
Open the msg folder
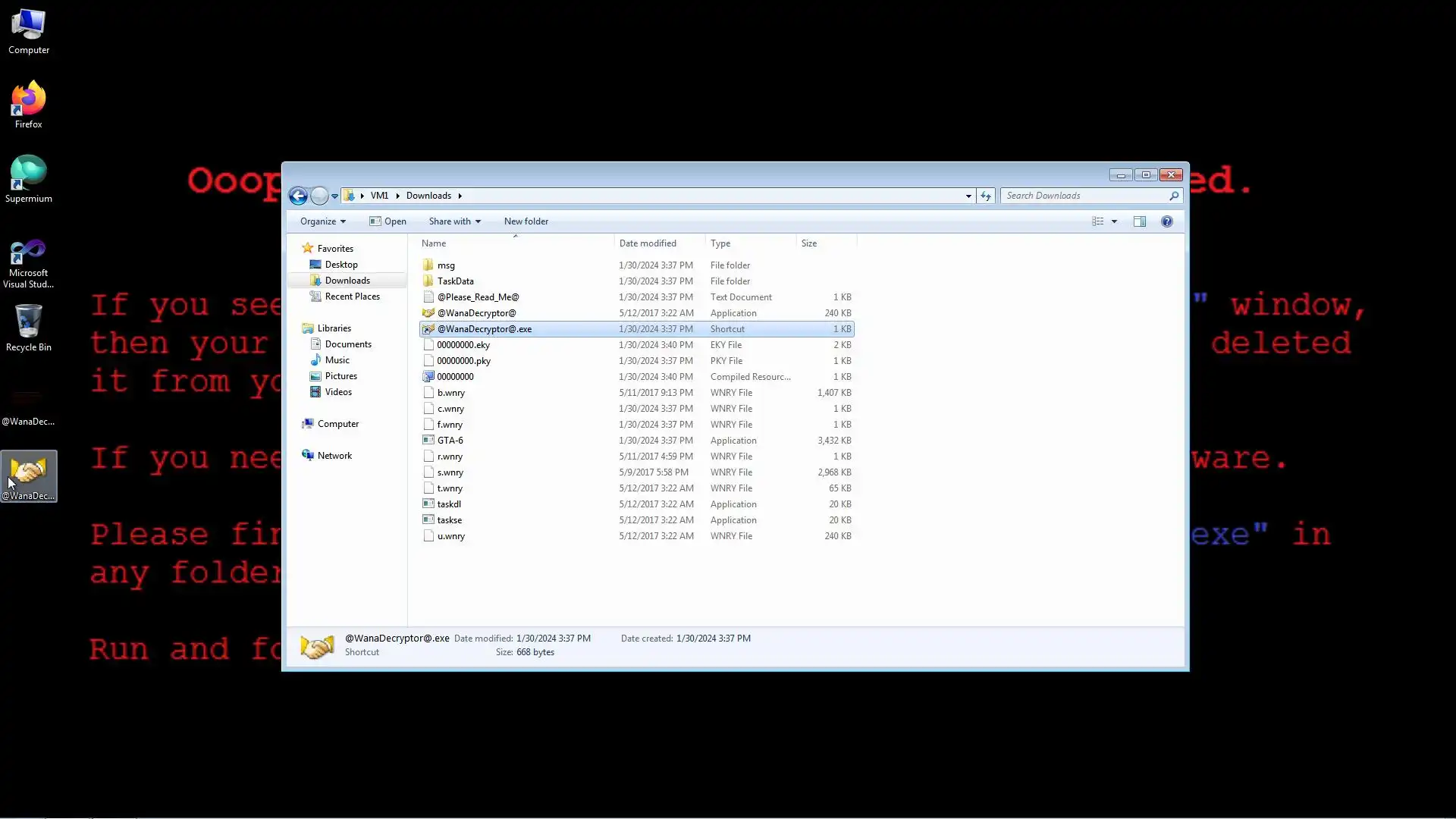coord(446,265)
